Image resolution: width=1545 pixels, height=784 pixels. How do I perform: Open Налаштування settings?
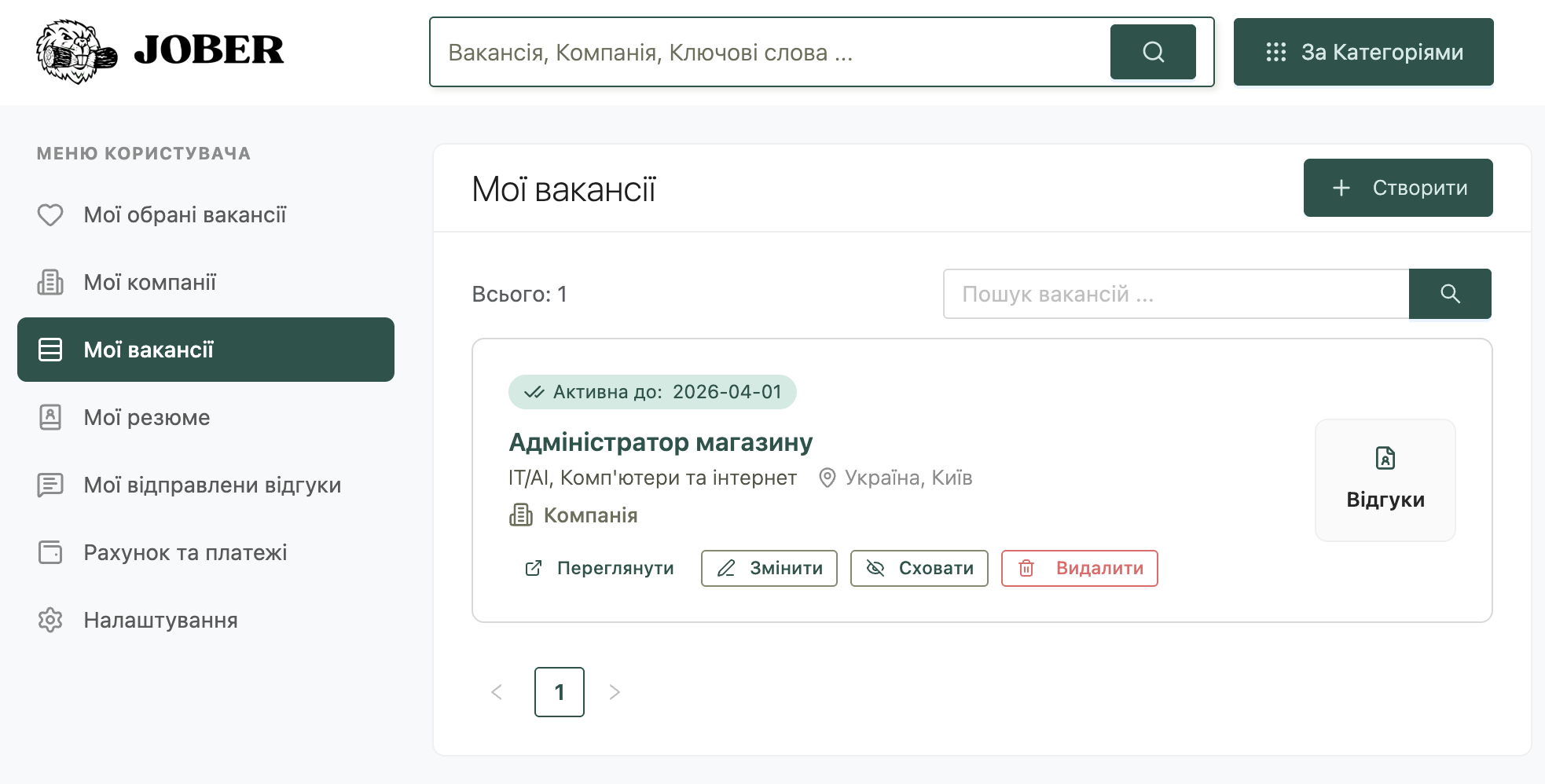[x=206, y=620]
